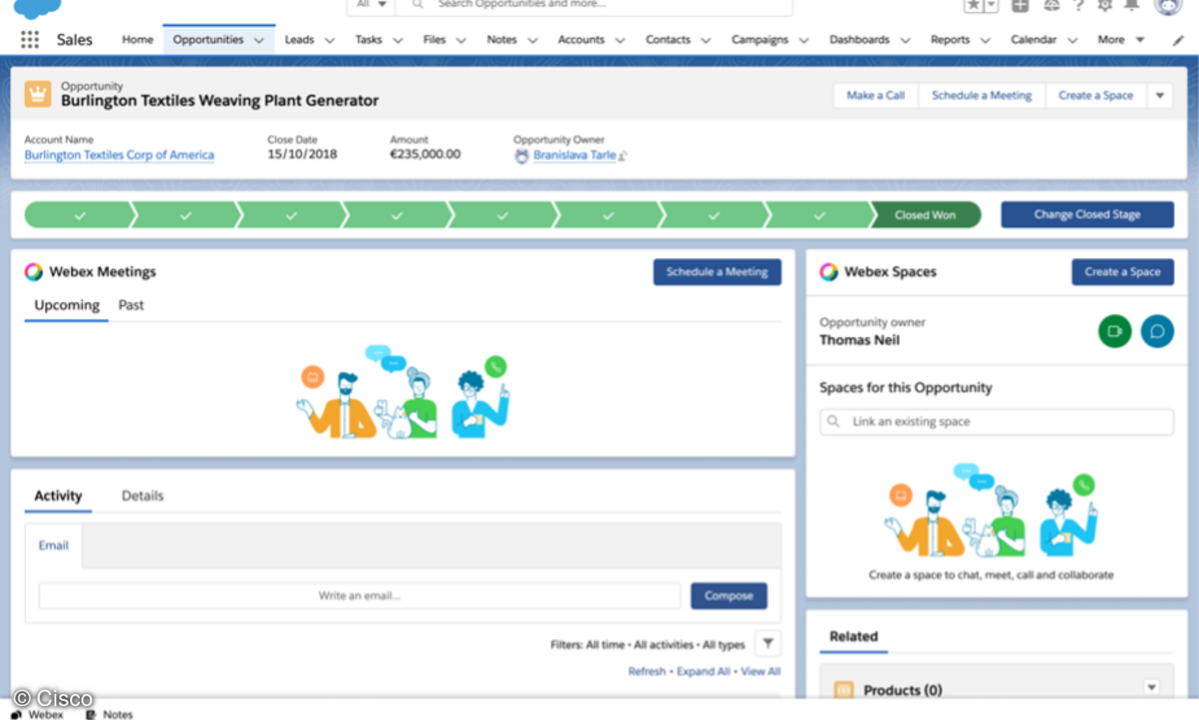
Task: Click the Compose email button
Action: (729, 595)
